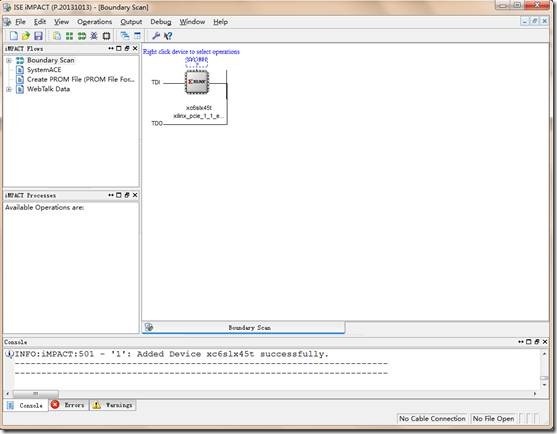This screenshot has width=557, height=434.
Task: Click the What's This help cursor icon
Action: click(x=168, y=36)
